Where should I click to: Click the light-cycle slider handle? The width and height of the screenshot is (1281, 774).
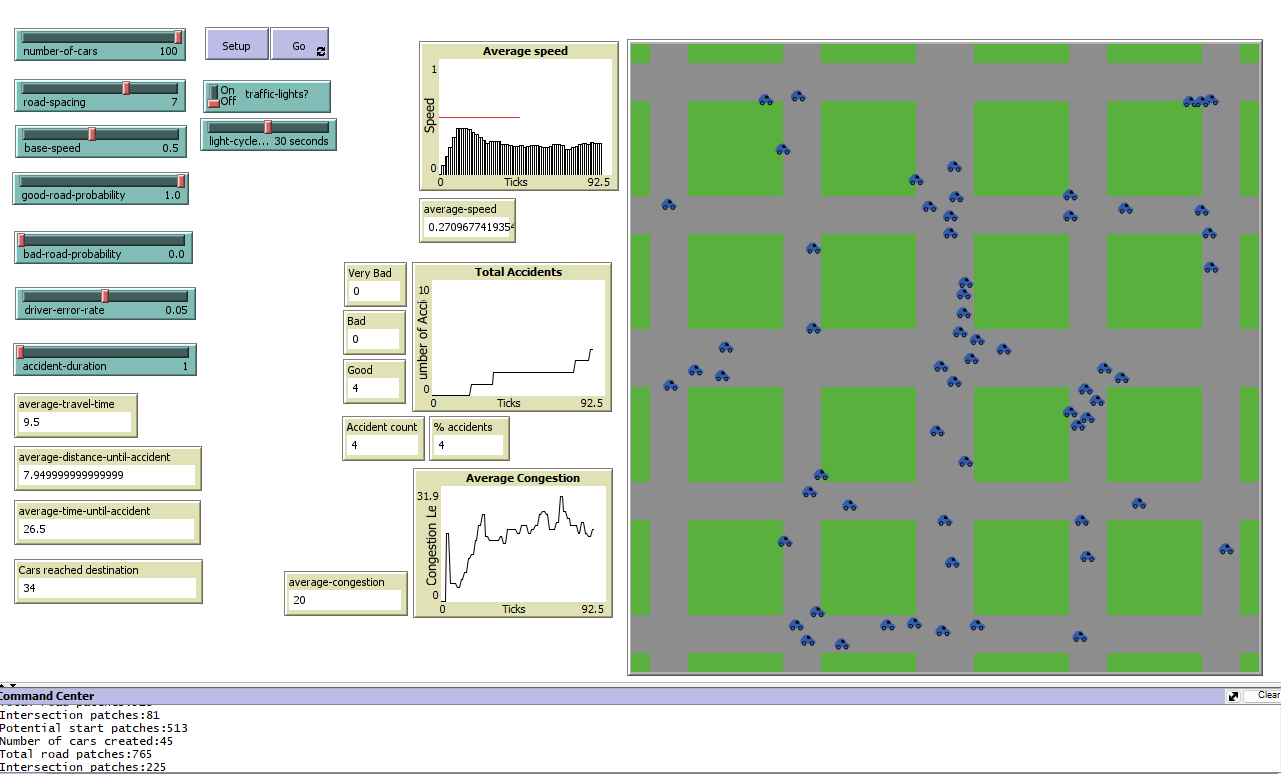[x=268, y=127]
